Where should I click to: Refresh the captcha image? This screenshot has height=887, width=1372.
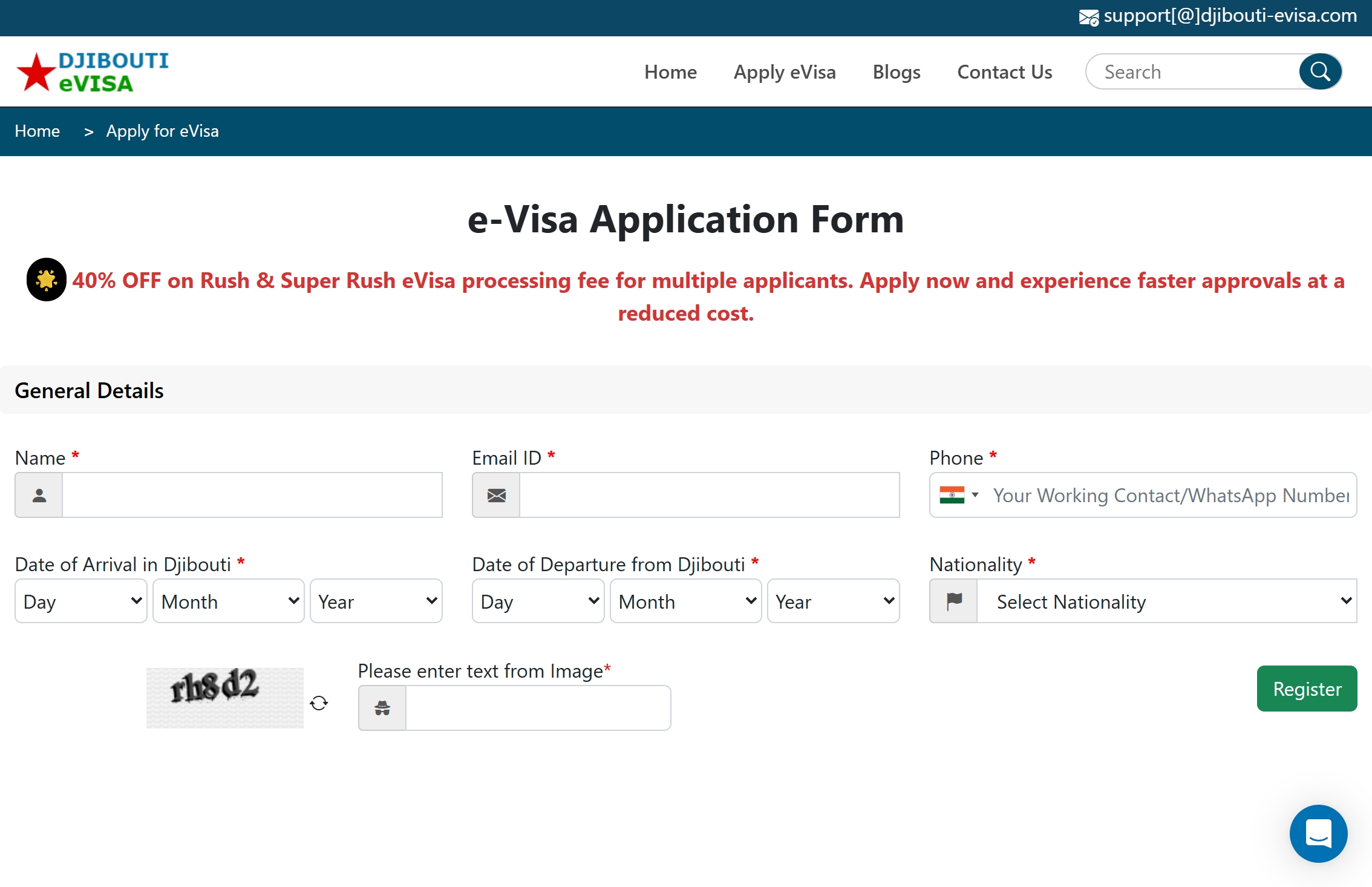coord(319,703)
